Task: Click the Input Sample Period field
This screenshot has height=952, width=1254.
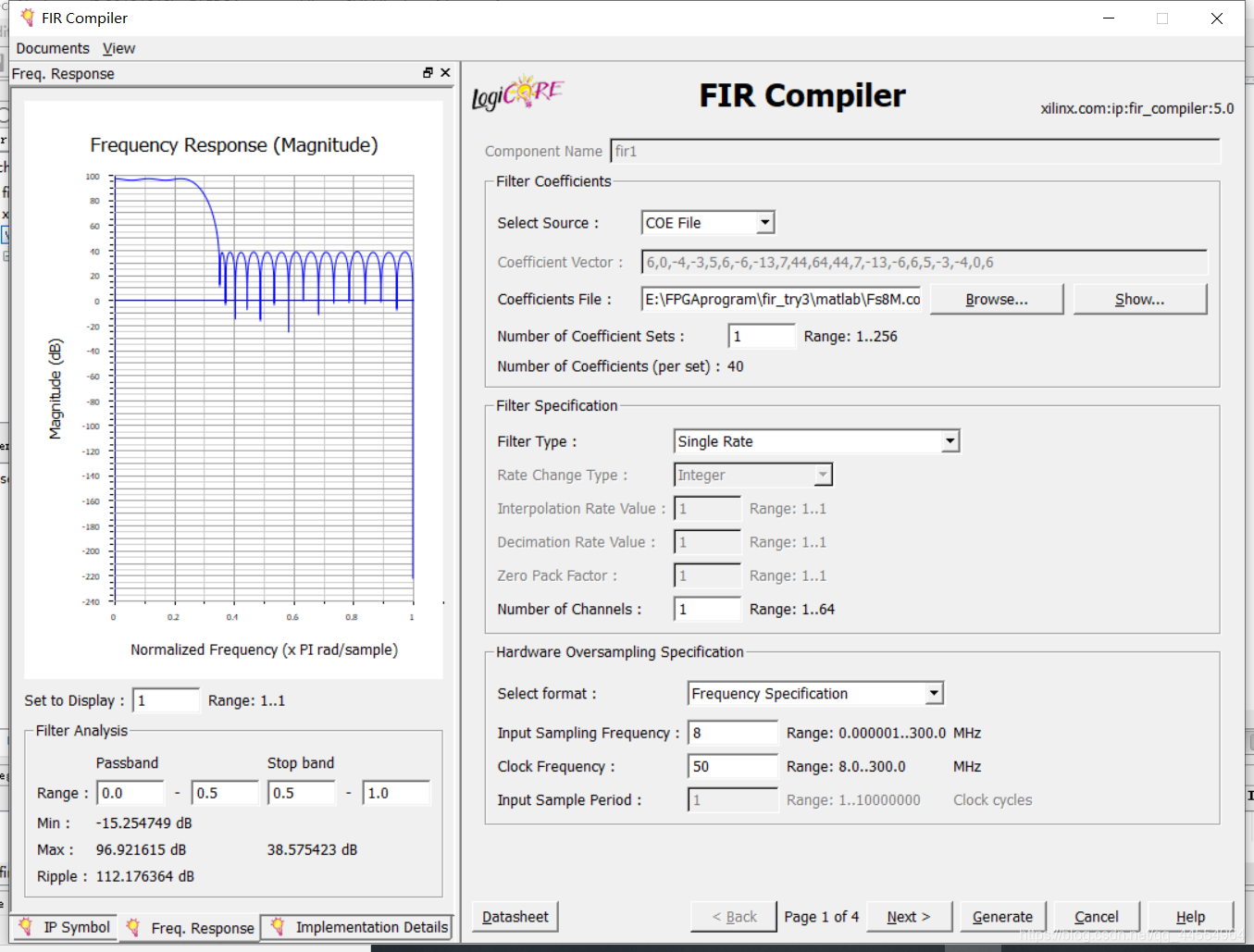Action: (733, 799)
